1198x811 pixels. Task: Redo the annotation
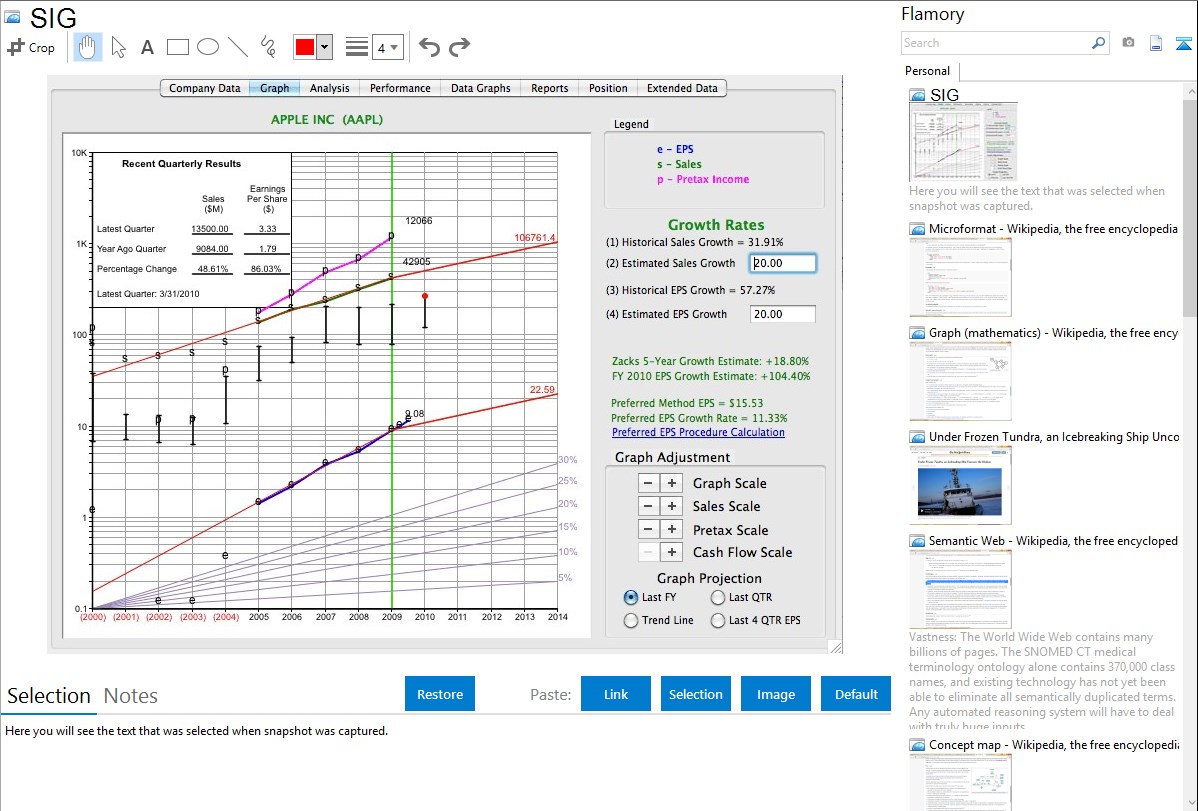(459, 47)
